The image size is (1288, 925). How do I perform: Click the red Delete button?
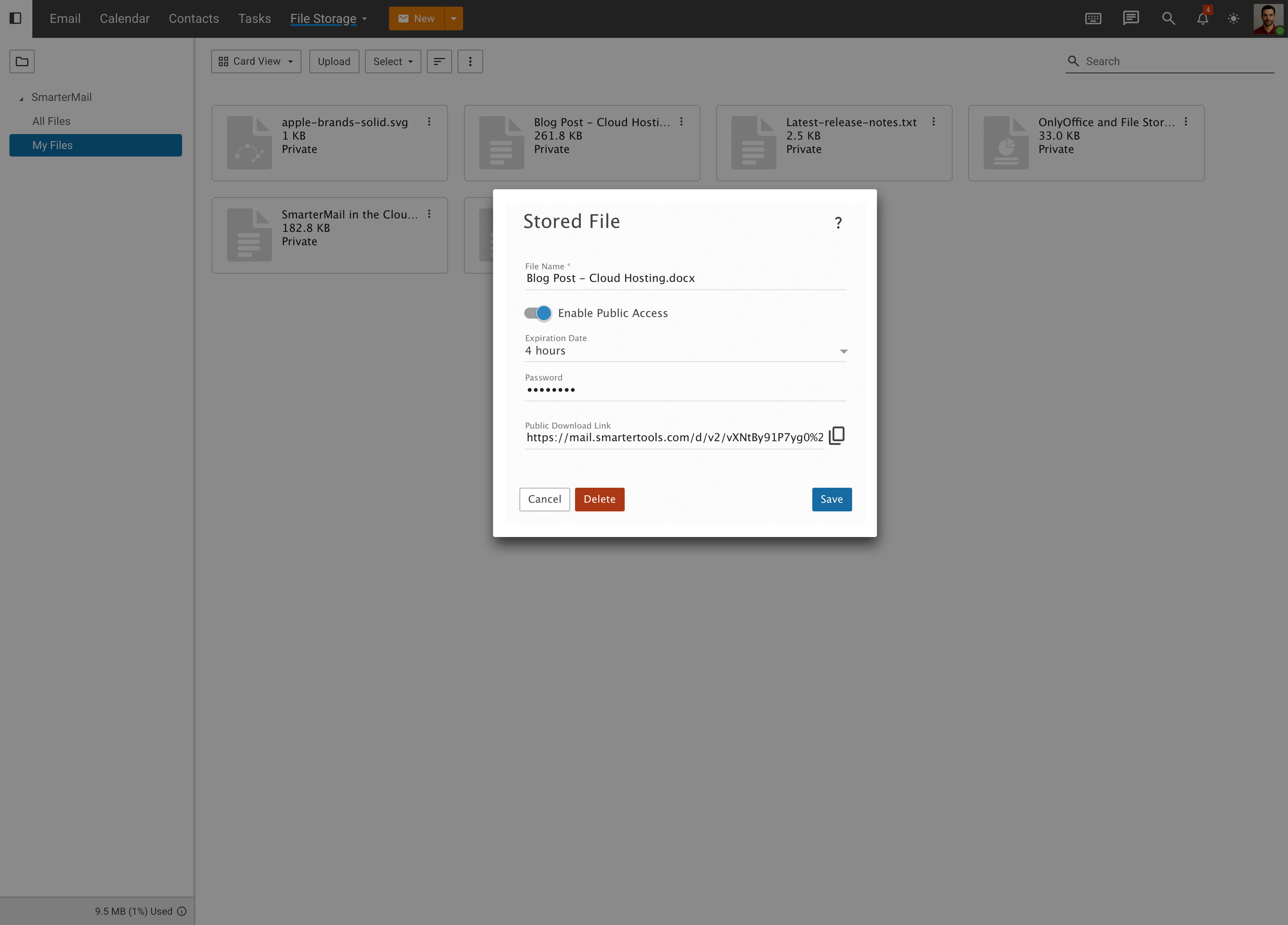pos(599,500)
